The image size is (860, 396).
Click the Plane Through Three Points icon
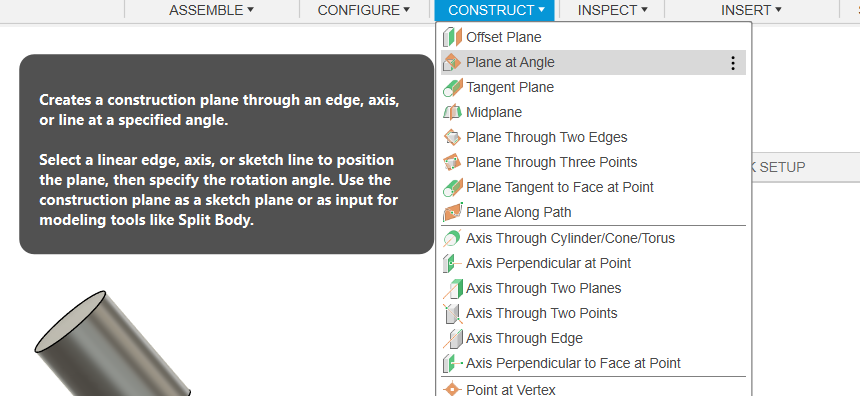(452, 162)
